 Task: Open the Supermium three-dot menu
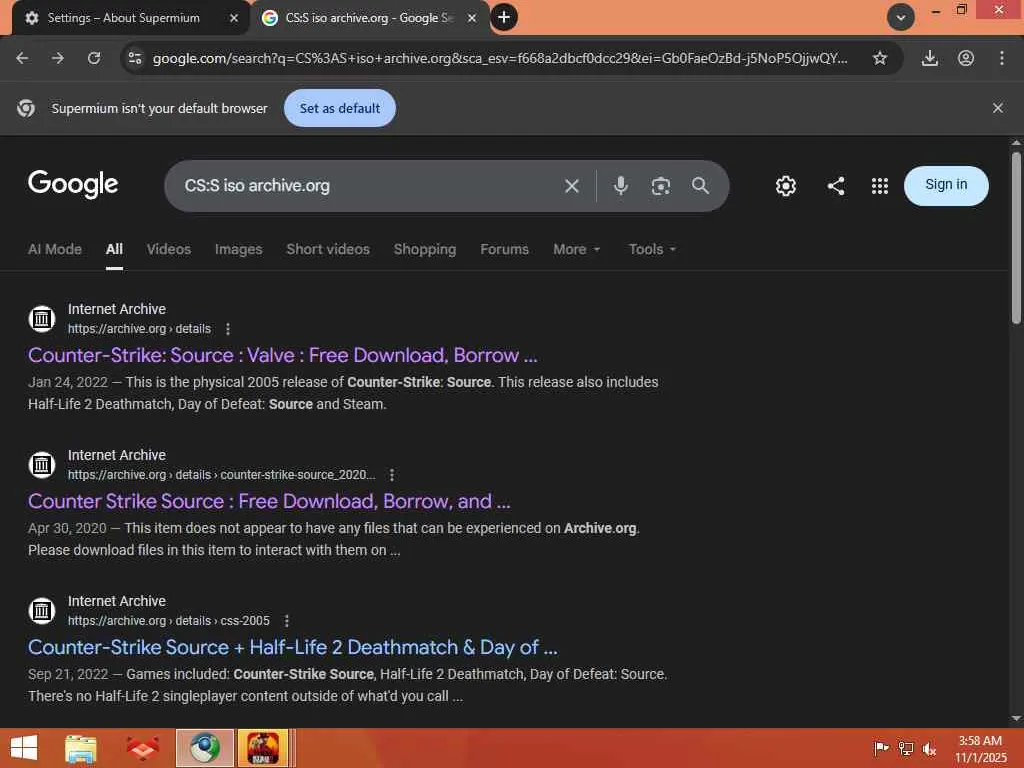[x=1002, y=58]
